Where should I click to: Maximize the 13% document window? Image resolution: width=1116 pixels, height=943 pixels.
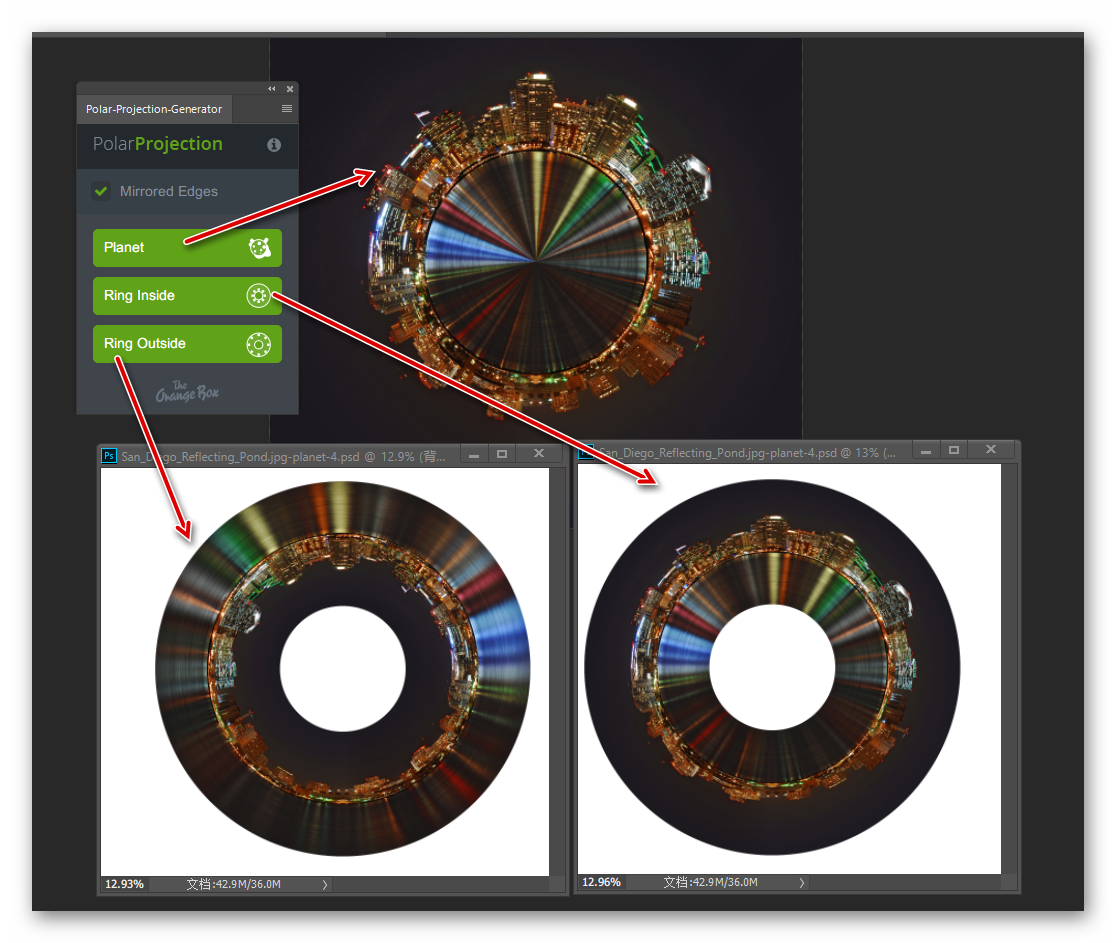pos(954,450)
